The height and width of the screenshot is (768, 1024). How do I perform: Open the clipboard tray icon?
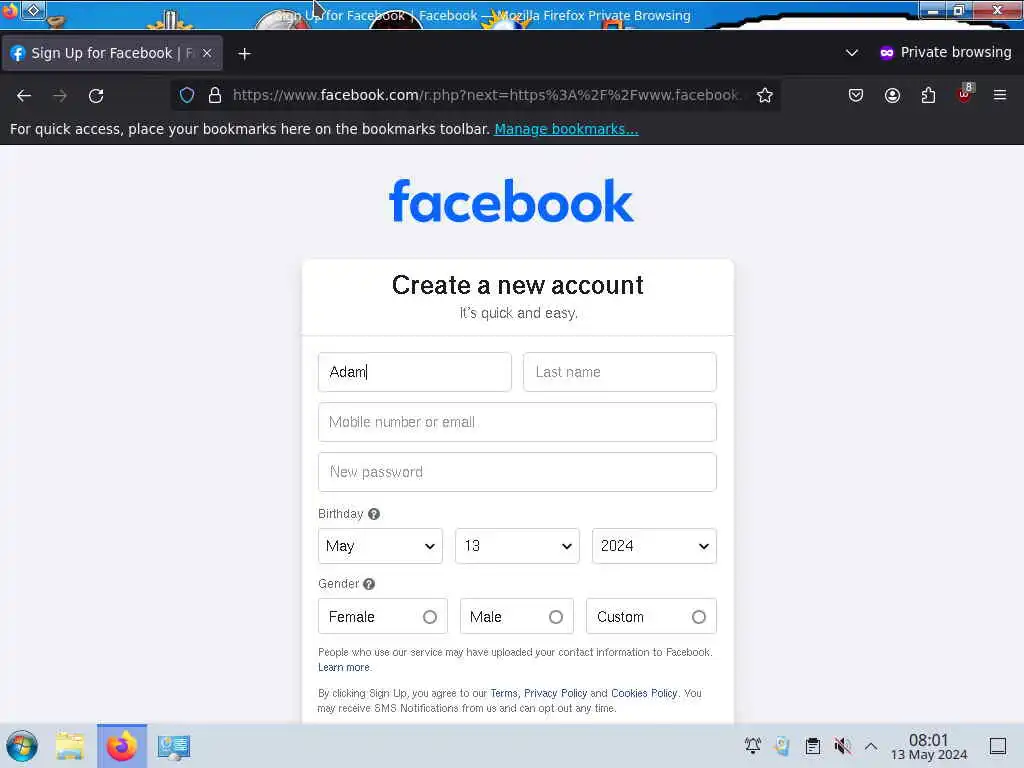click(812, 746)
